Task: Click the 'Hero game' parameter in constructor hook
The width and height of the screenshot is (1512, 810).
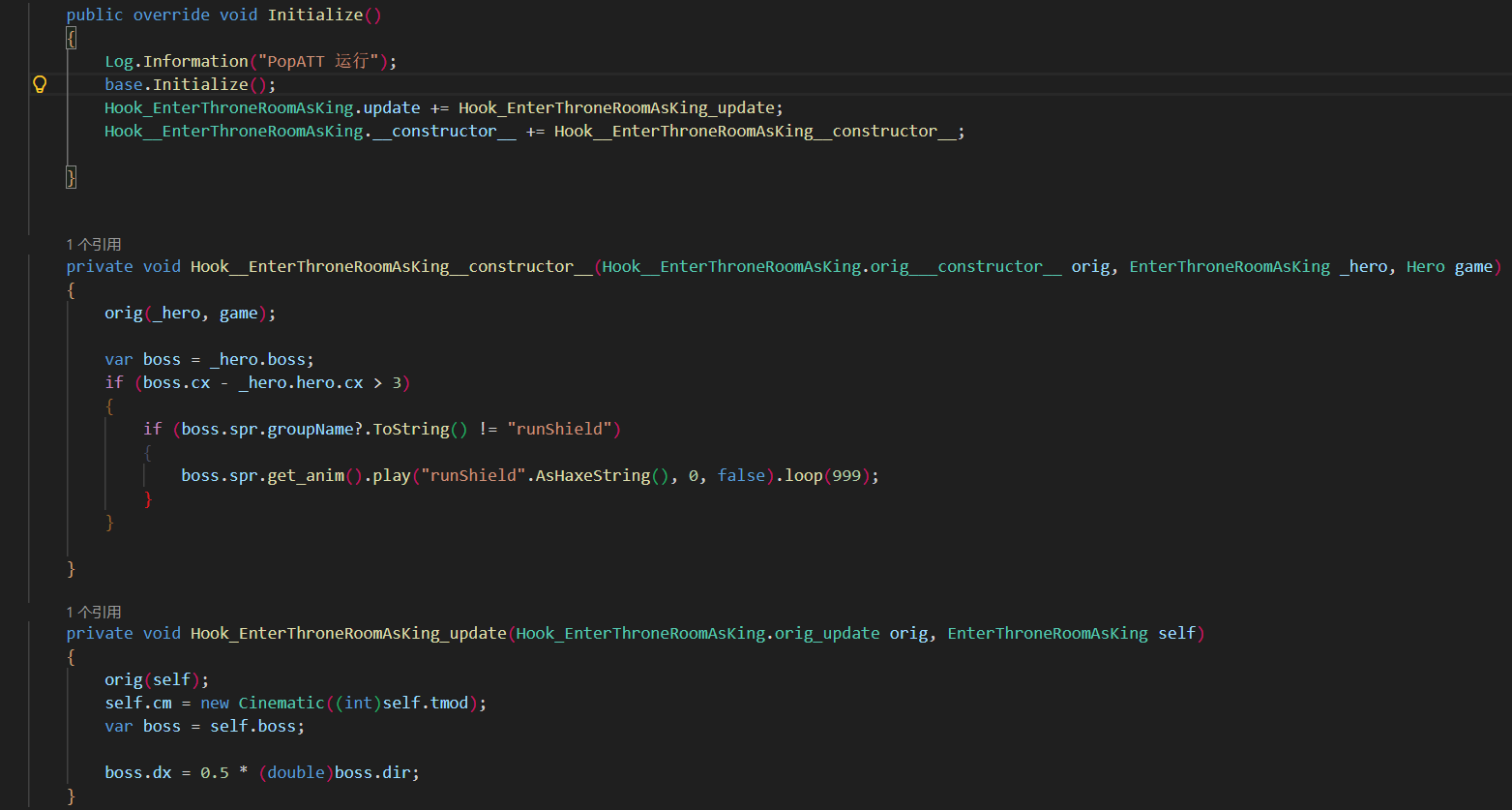Action: pos(1450,266)
